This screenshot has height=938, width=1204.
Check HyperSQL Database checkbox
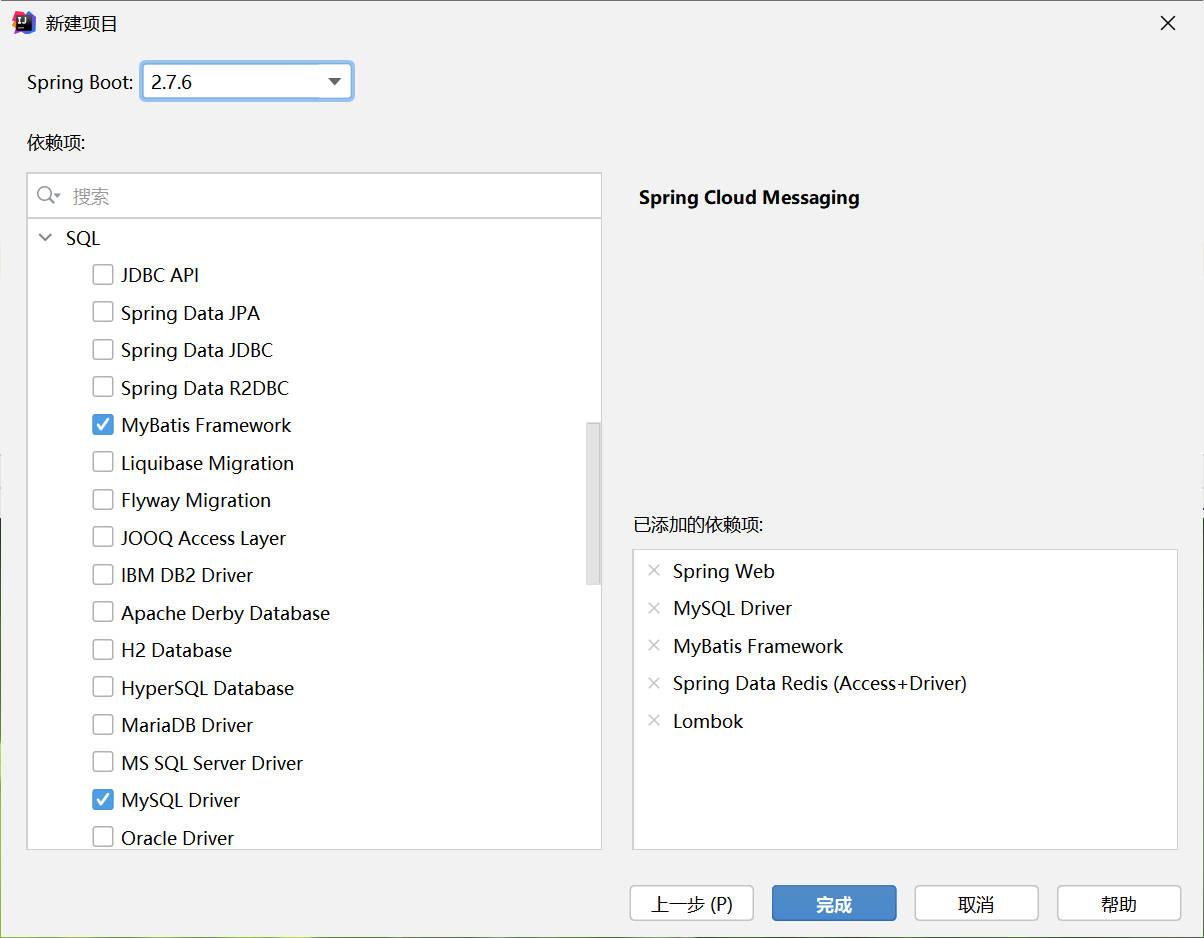pos(103,687)
